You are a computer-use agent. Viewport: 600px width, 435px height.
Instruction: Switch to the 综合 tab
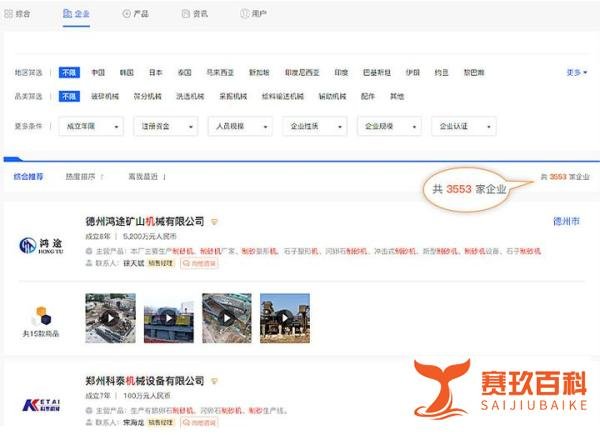[x=17, y=14]
